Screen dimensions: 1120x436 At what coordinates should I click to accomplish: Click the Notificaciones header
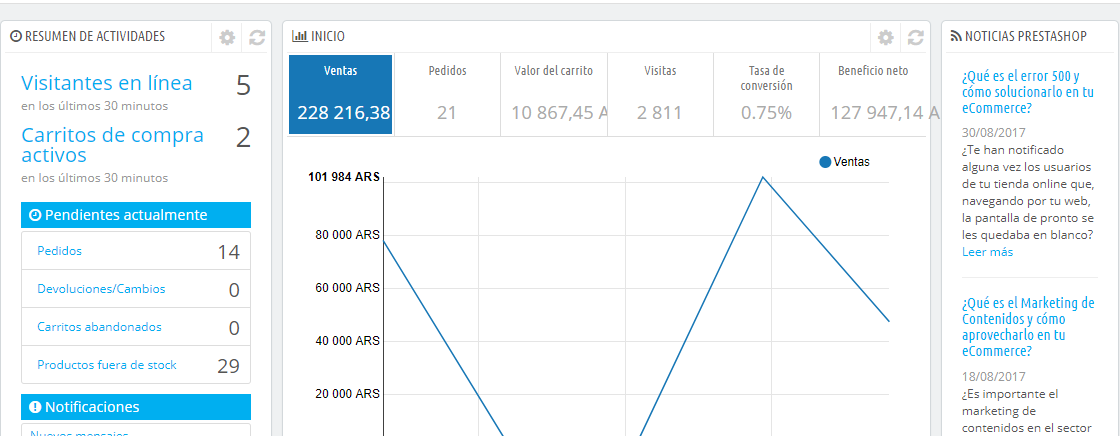coord(136,407)
